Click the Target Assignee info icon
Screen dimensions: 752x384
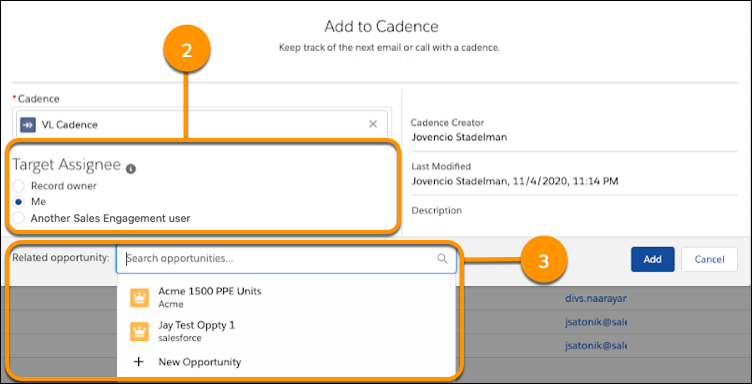pos(130,169)
